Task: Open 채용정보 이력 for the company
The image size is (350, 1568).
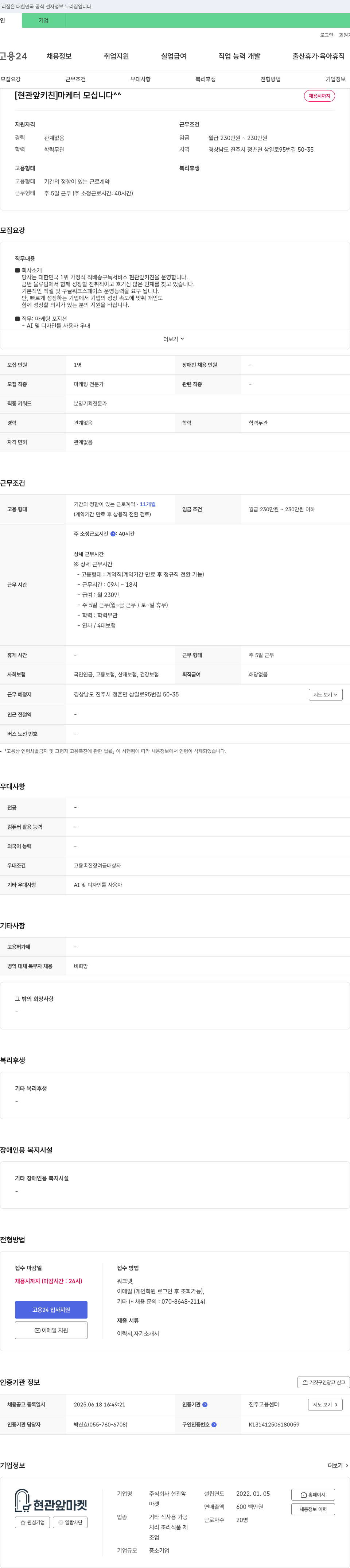Action: (x=313, y=1509)
